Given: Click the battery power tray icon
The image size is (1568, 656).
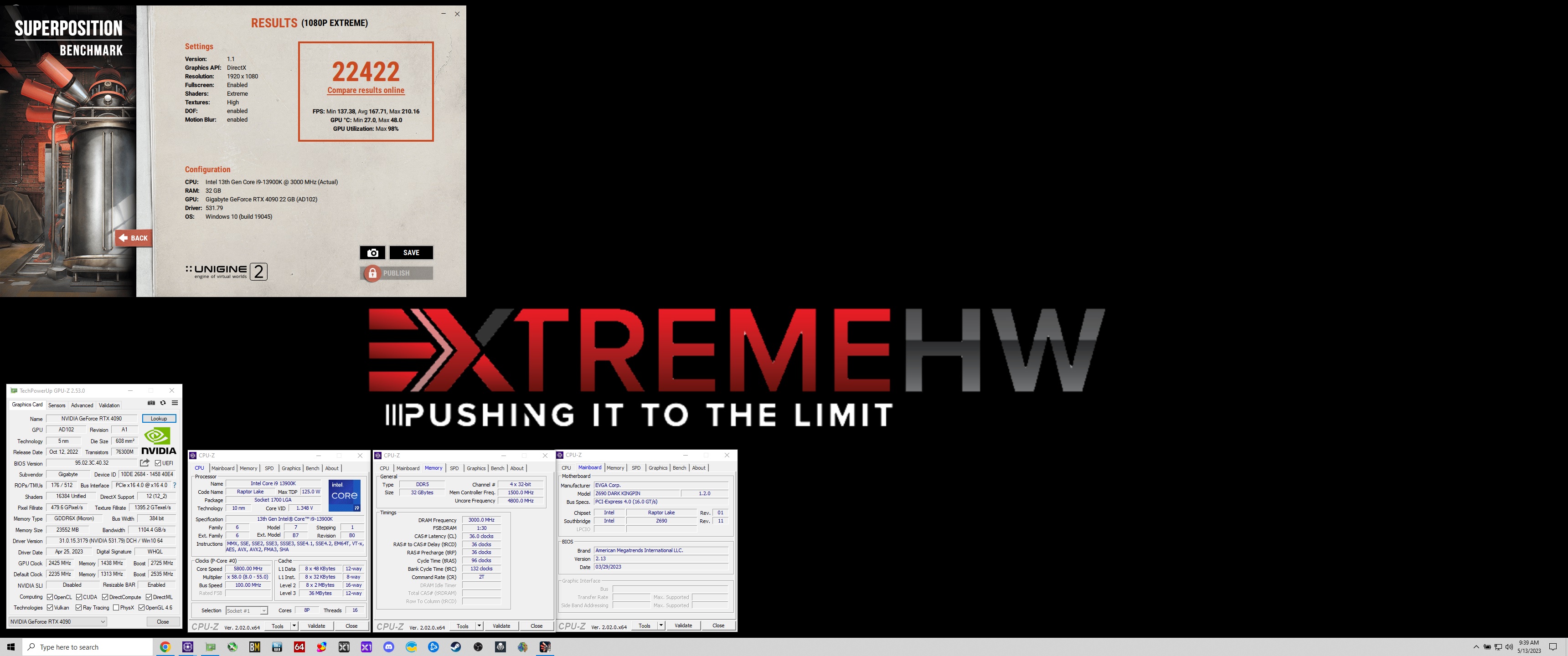Looking at the screenshot, I should [x=1487, y=647].
